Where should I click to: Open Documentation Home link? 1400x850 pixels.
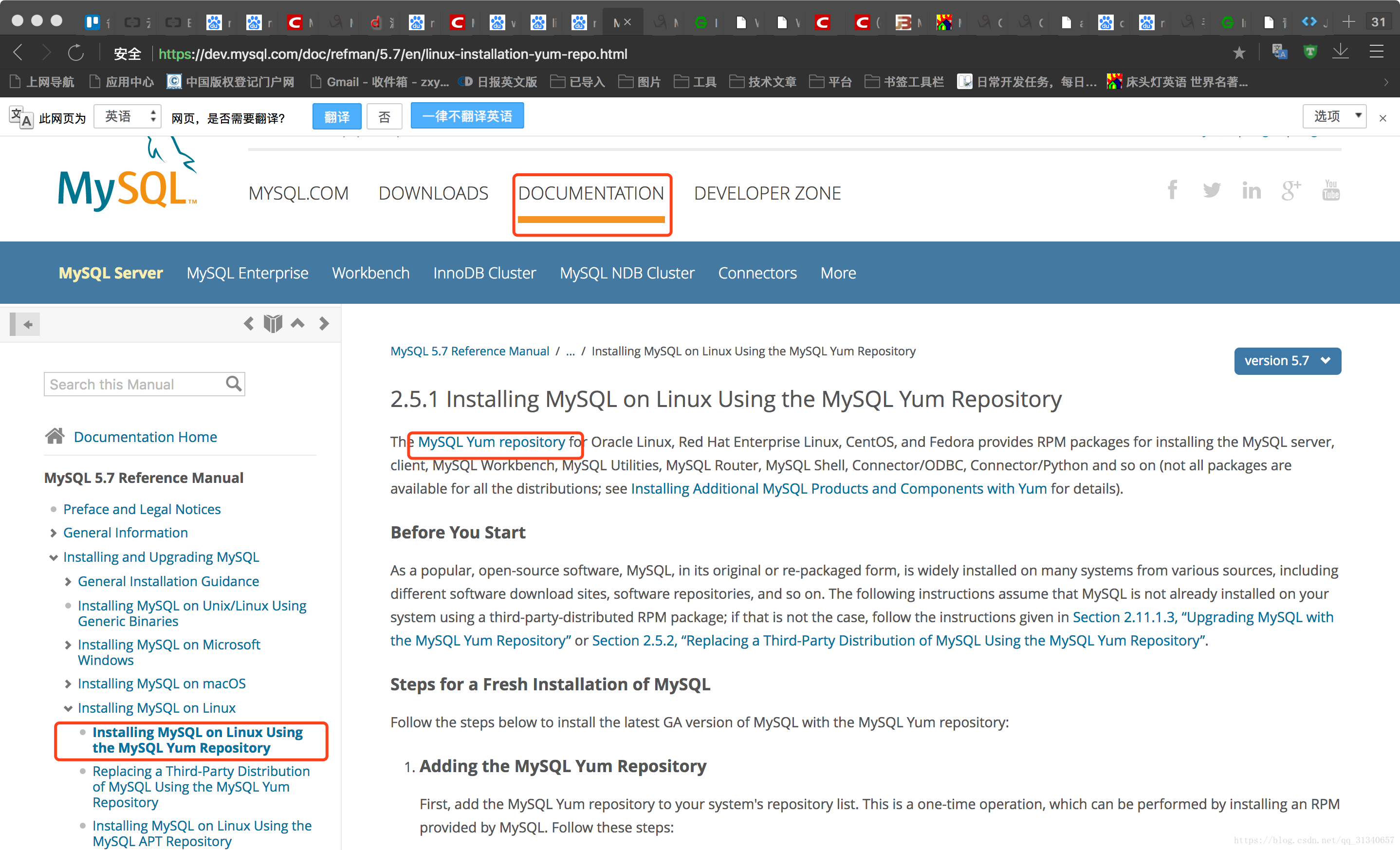[x=146, y=436]
